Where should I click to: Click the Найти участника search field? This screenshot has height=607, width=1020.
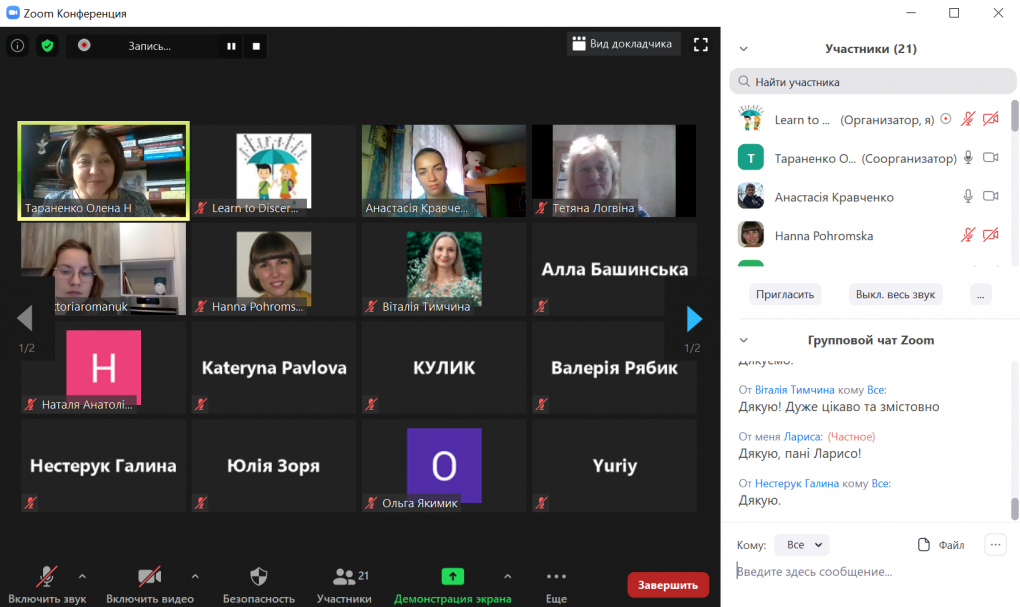pos(872,82)
